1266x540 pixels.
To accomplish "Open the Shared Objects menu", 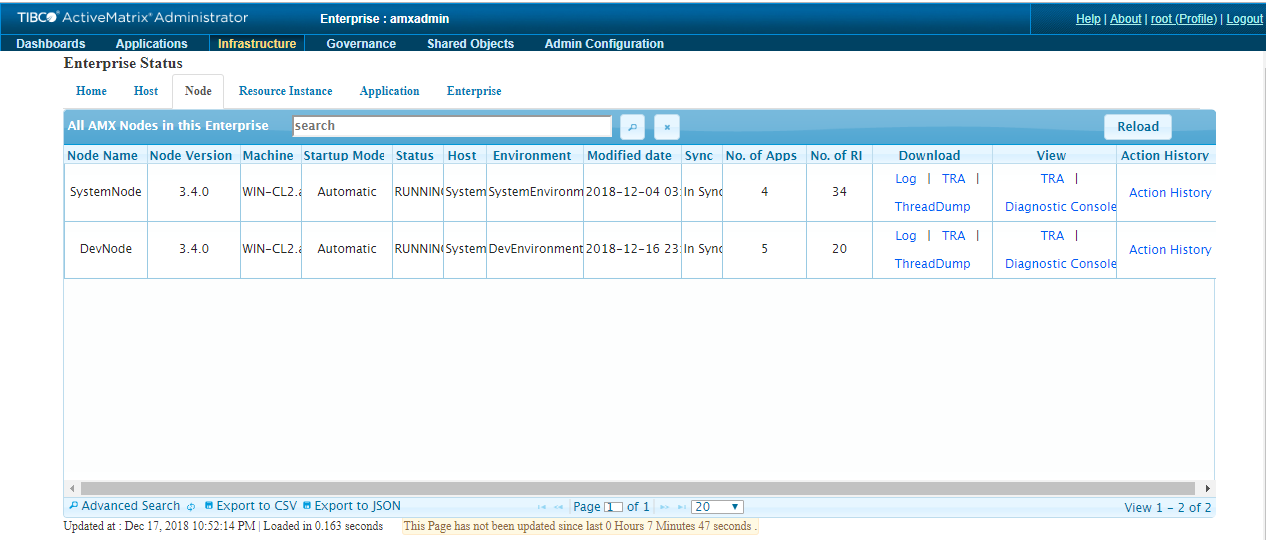I will (x=470, y=43).
